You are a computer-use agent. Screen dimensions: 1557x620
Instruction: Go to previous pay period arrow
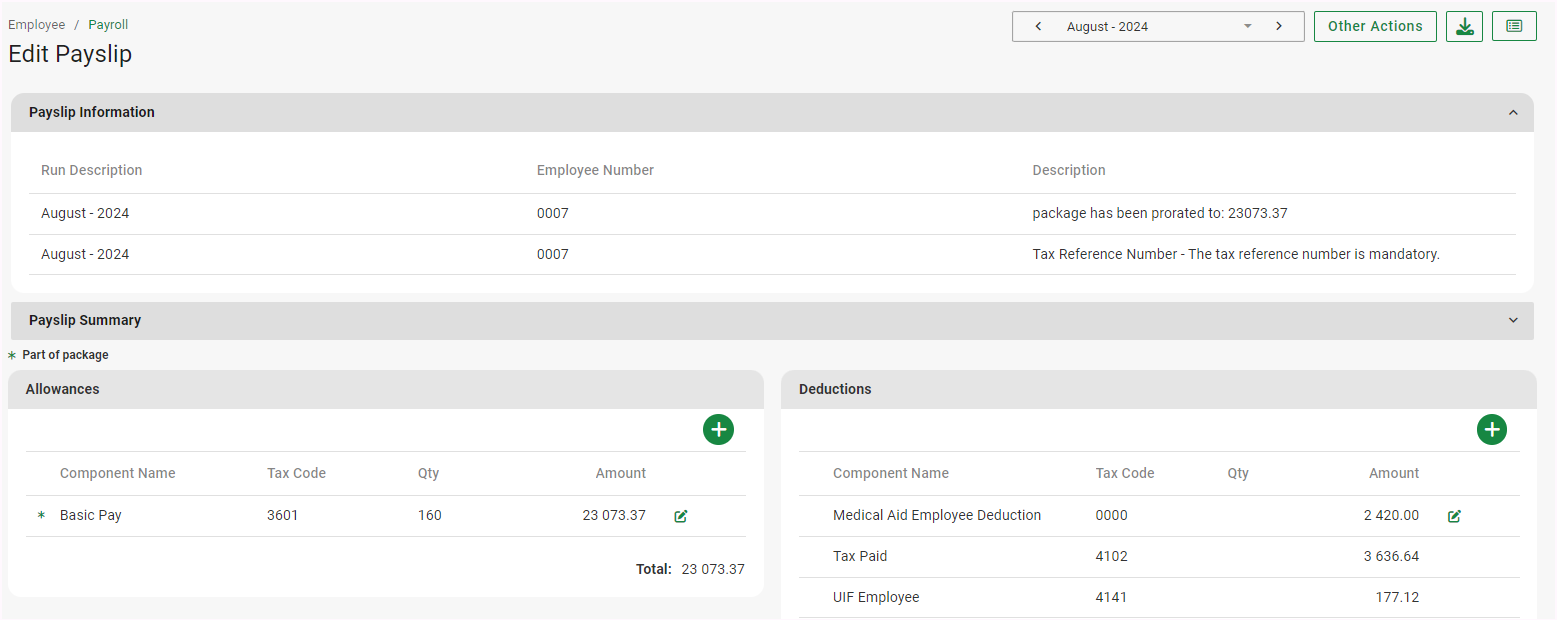point(1038,27)
